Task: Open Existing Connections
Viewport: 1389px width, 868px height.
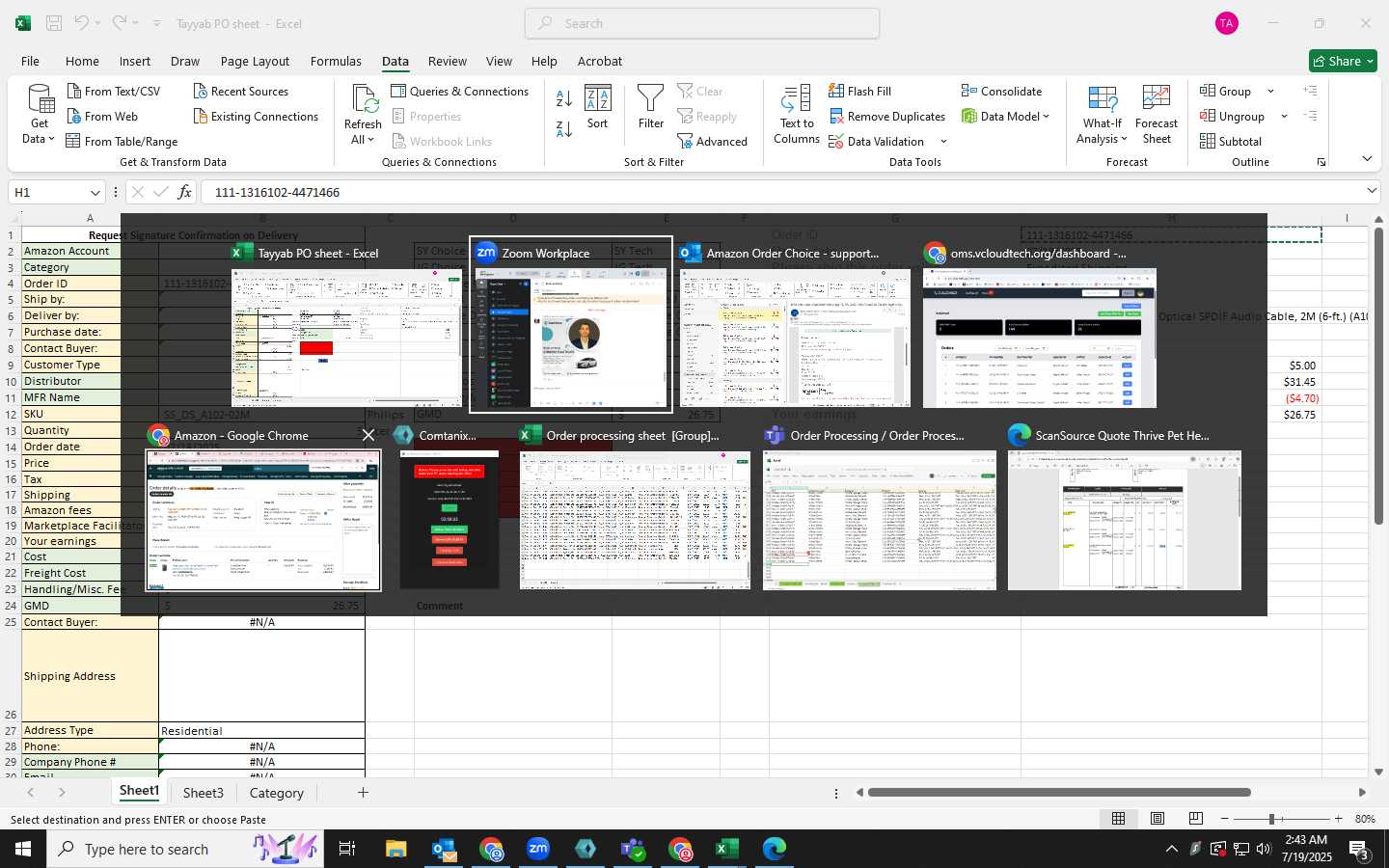Action: pos(256,116)
